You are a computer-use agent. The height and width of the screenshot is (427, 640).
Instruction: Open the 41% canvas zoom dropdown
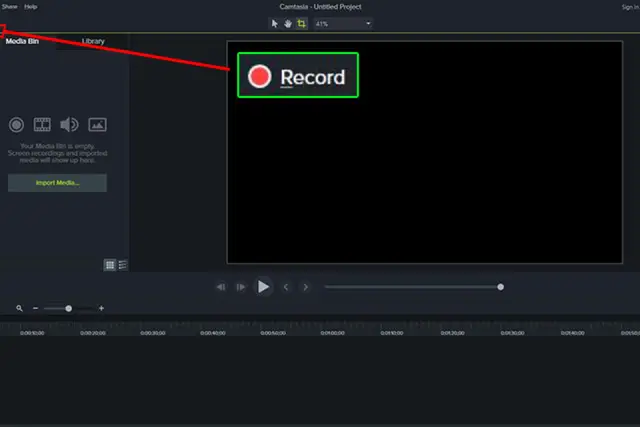(343, 24)
